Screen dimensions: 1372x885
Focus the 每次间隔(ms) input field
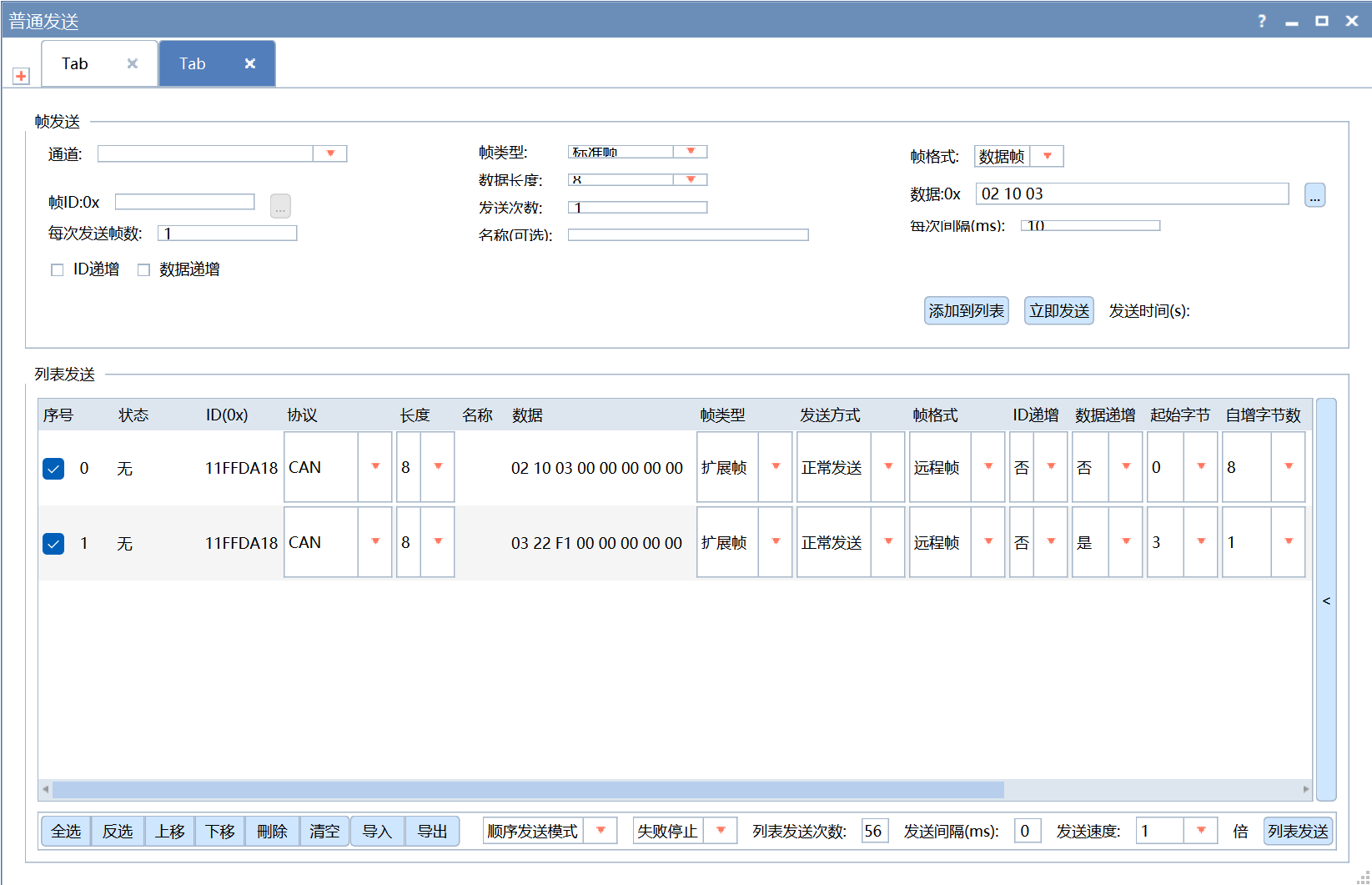coord(1091,225)
